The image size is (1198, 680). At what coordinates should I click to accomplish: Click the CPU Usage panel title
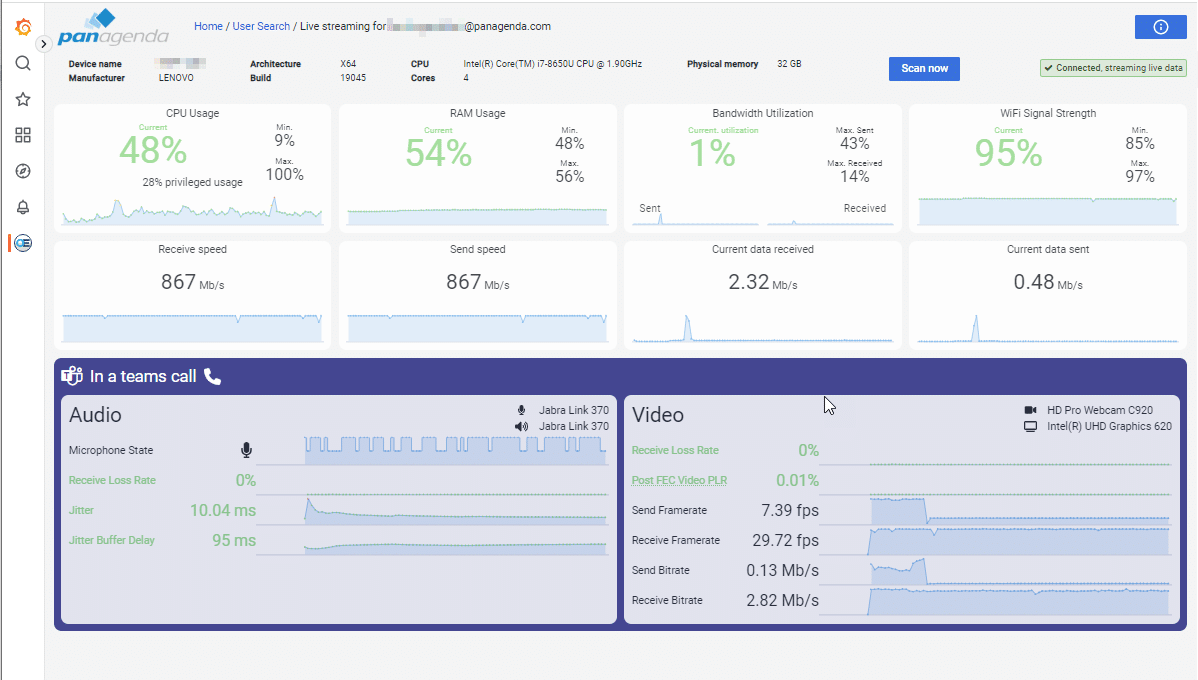click(x=193, y=113)
